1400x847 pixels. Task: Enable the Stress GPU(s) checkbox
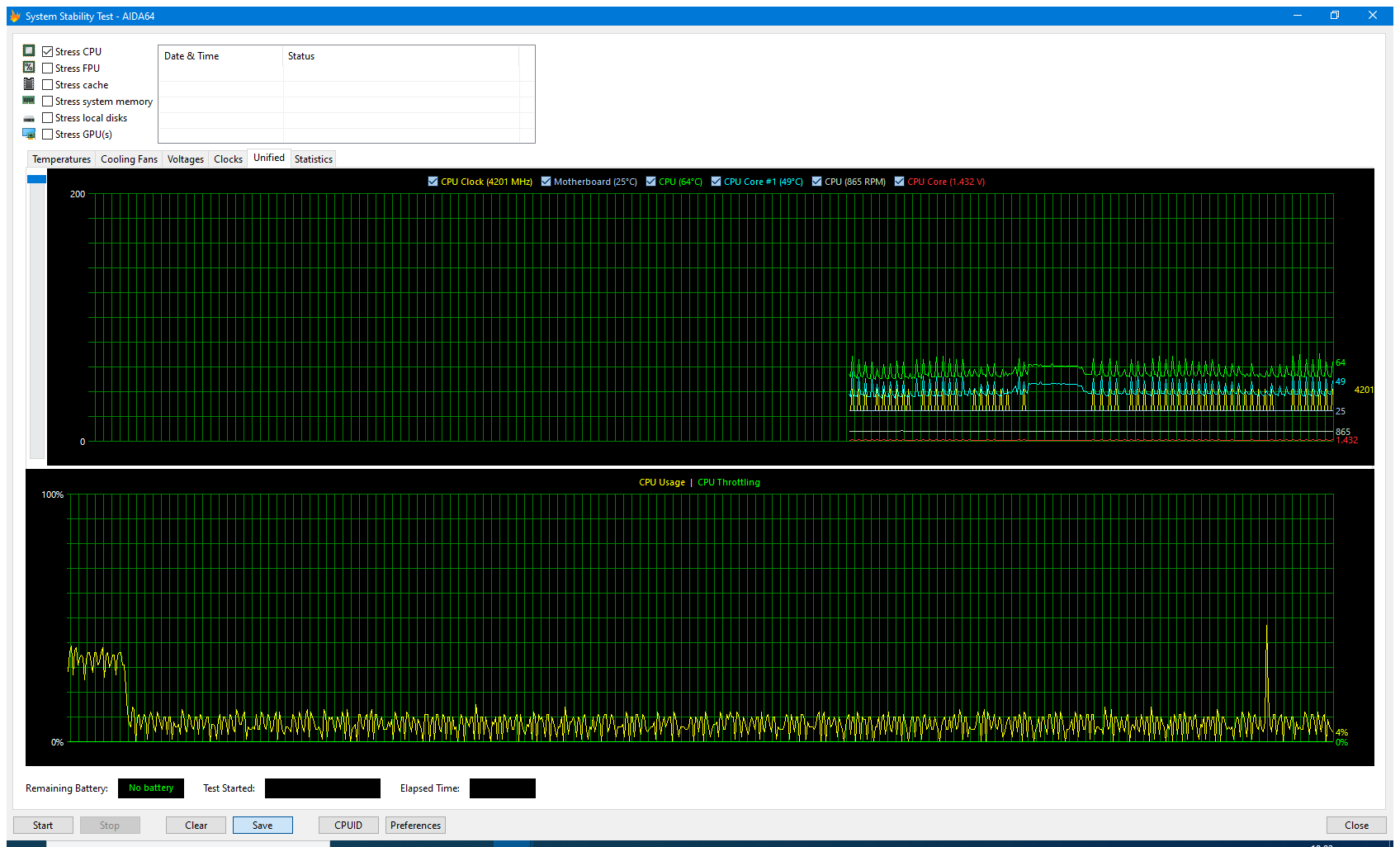click(x=48, y=134)
